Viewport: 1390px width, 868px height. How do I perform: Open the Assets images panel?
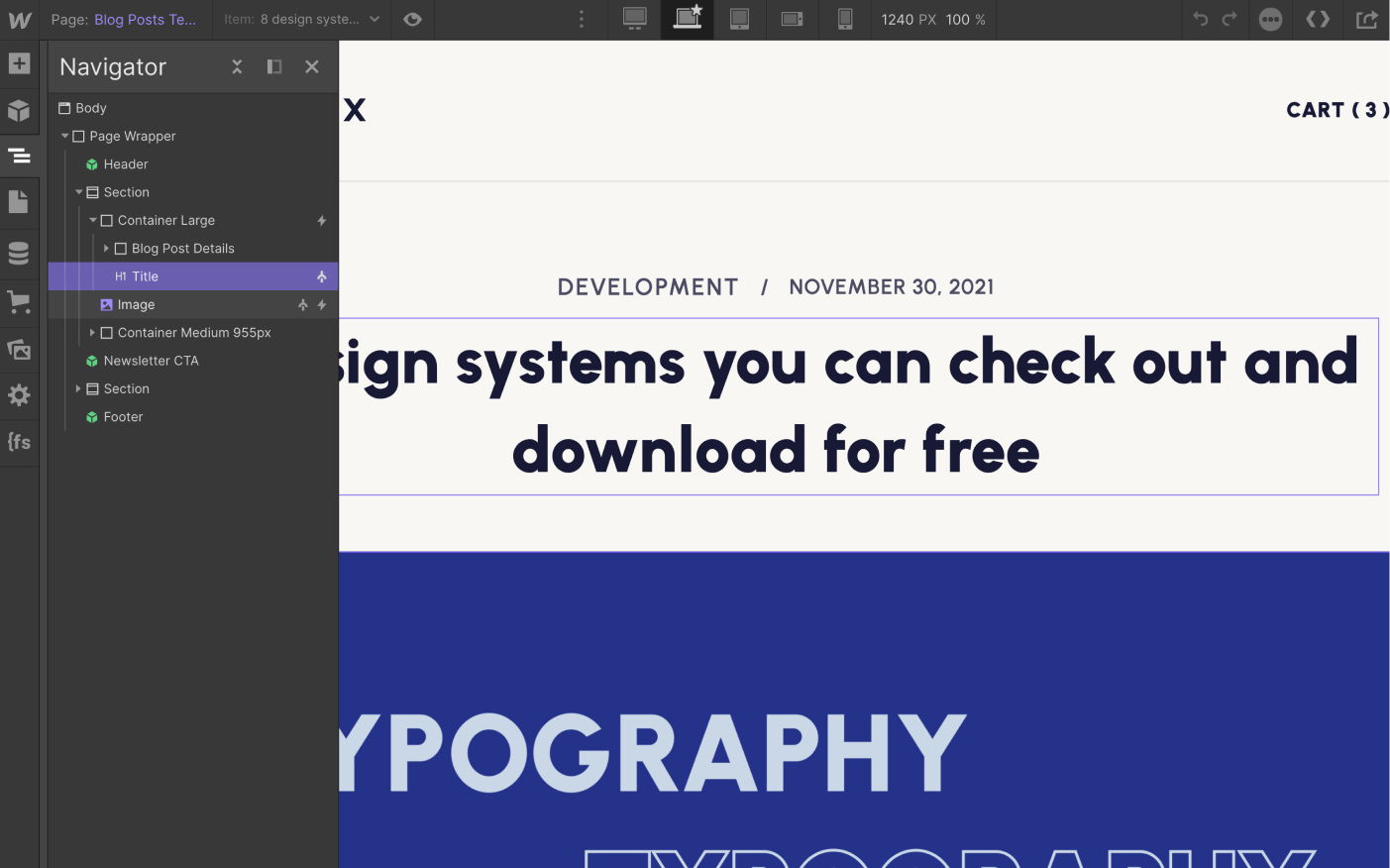pyautogui.click(x=19, y=349)
